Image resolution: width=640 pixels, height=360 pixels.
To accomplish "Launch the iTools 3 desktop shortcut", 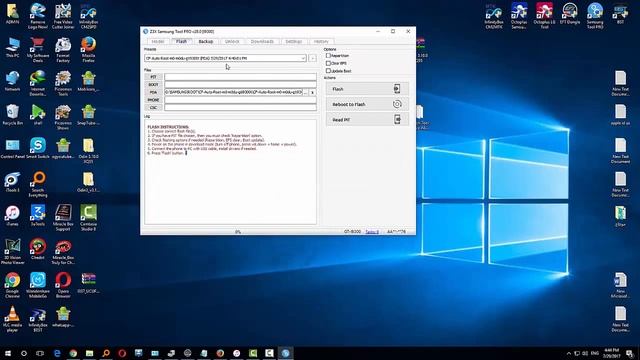I will 12,182.
